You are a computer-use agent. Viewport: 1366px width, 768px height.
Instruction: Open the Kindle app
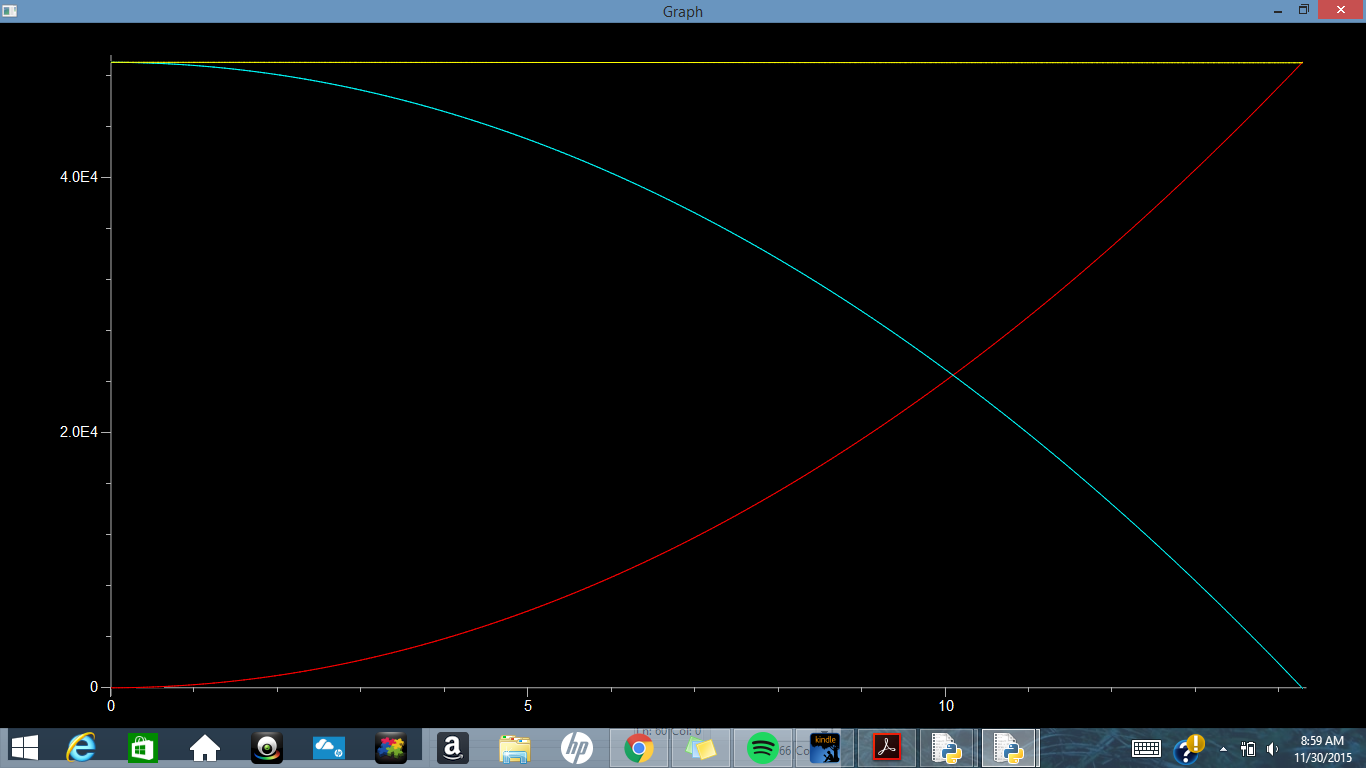tap(825, 747)
